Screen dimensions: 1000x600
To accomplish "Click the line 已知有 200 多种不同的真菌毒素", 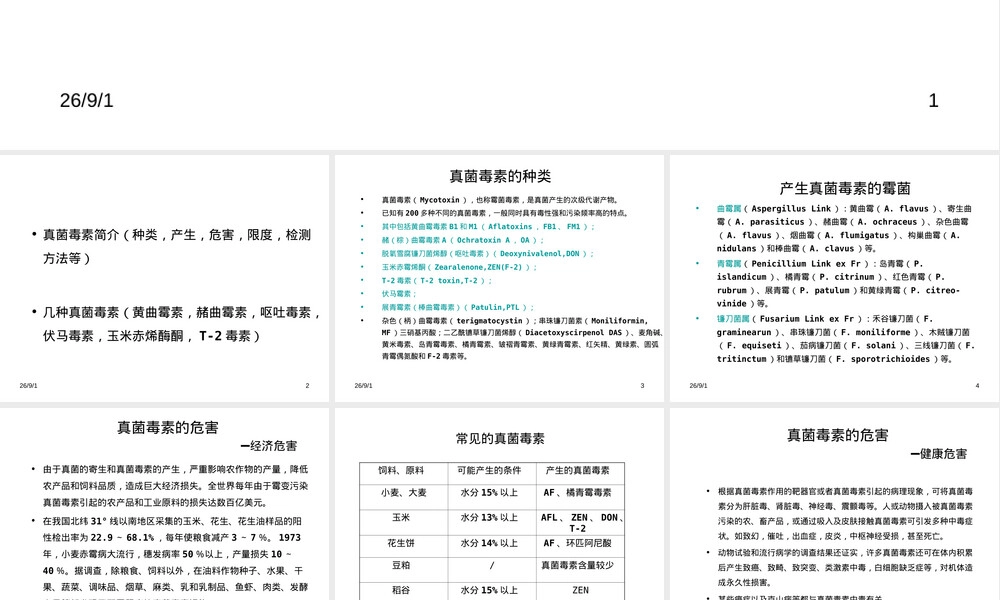I will pos(505,213).
